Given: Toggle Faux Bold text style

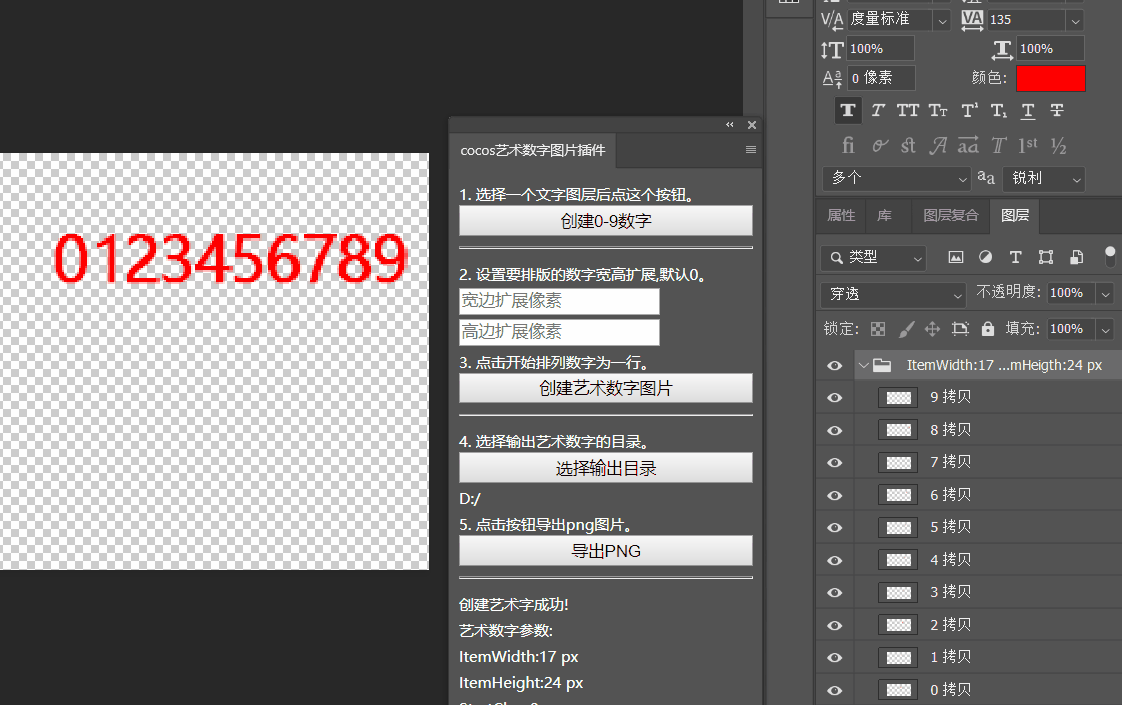Looking at the screenshot, I should [x=848, y=110].
